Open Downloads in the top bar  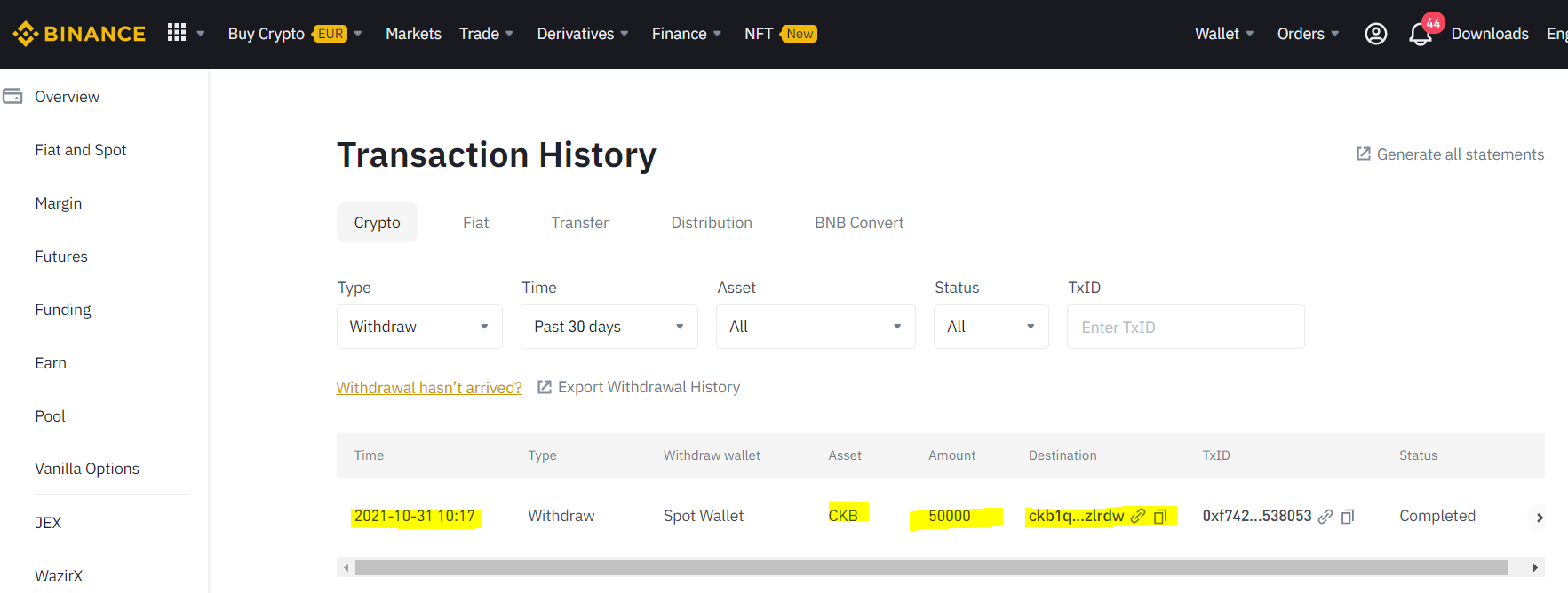pos(1490,34)
